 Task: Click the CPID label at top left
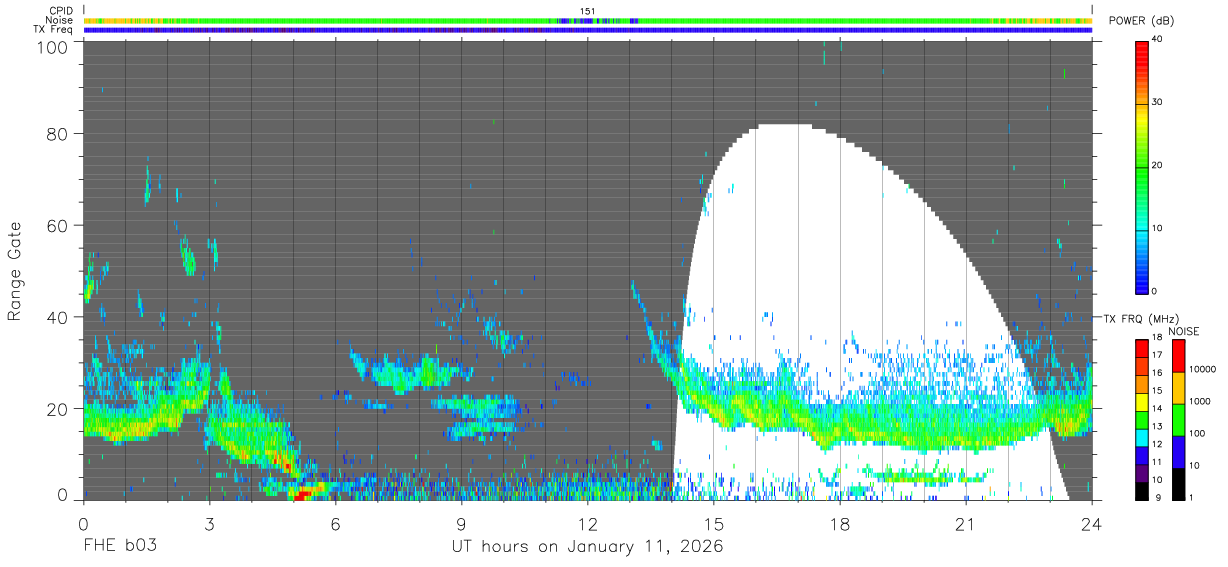coord(59,11)
